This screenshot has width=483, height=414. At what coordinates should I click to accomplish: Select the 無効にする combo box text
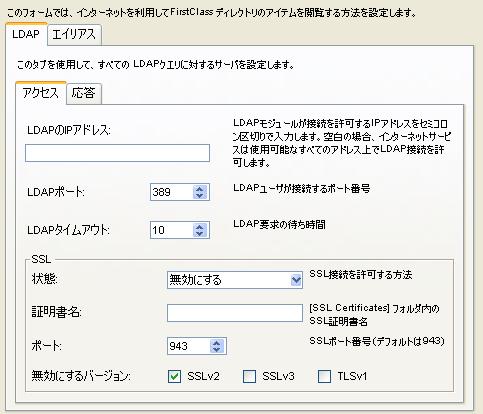click(x=195, y=280)
